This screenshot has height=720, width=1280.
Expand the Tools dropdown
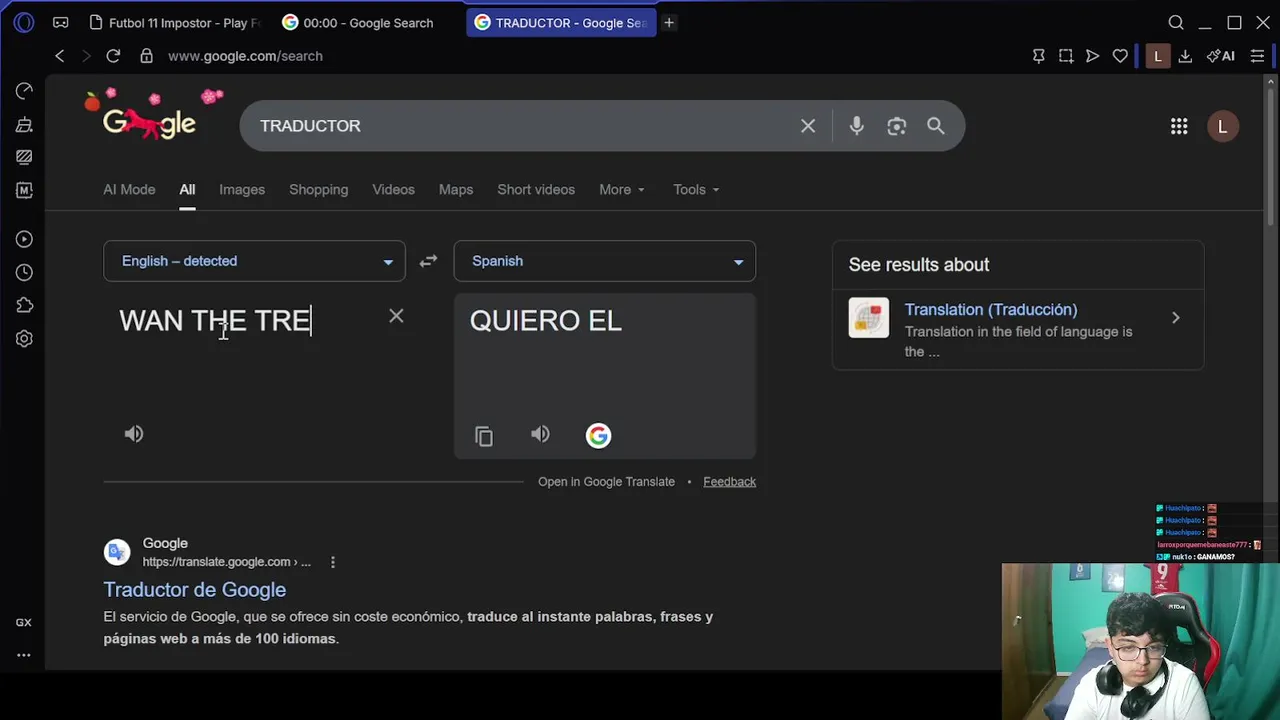point(696,189)
